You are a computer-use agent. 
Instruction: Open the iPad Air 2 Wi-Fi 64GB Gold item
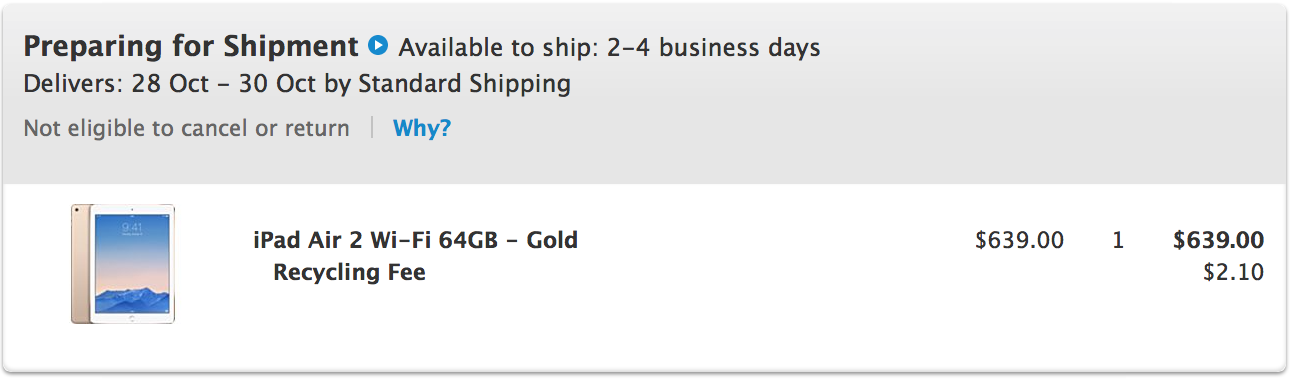[x=415, y=241]
